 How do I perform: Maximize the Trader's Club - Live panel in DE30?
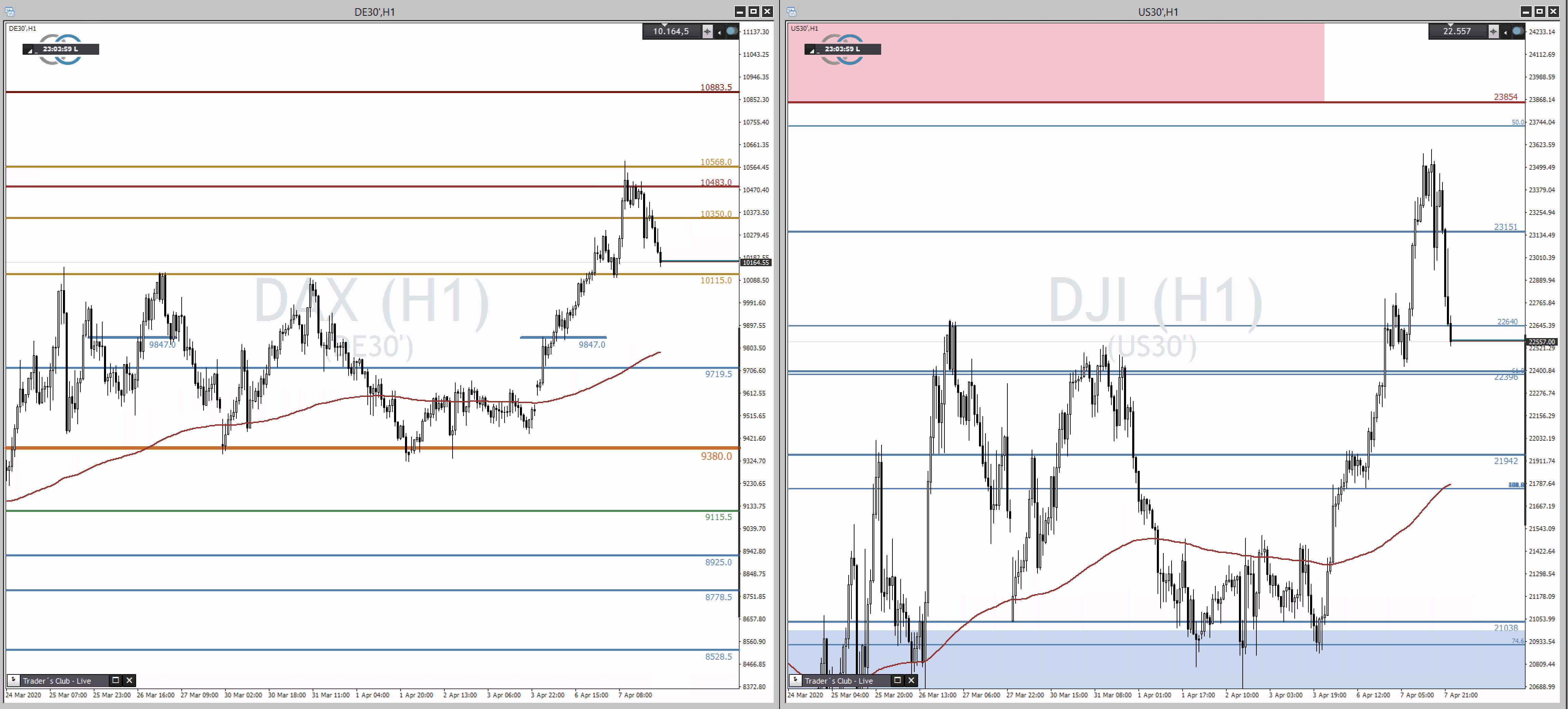click(x=115, y=680)
